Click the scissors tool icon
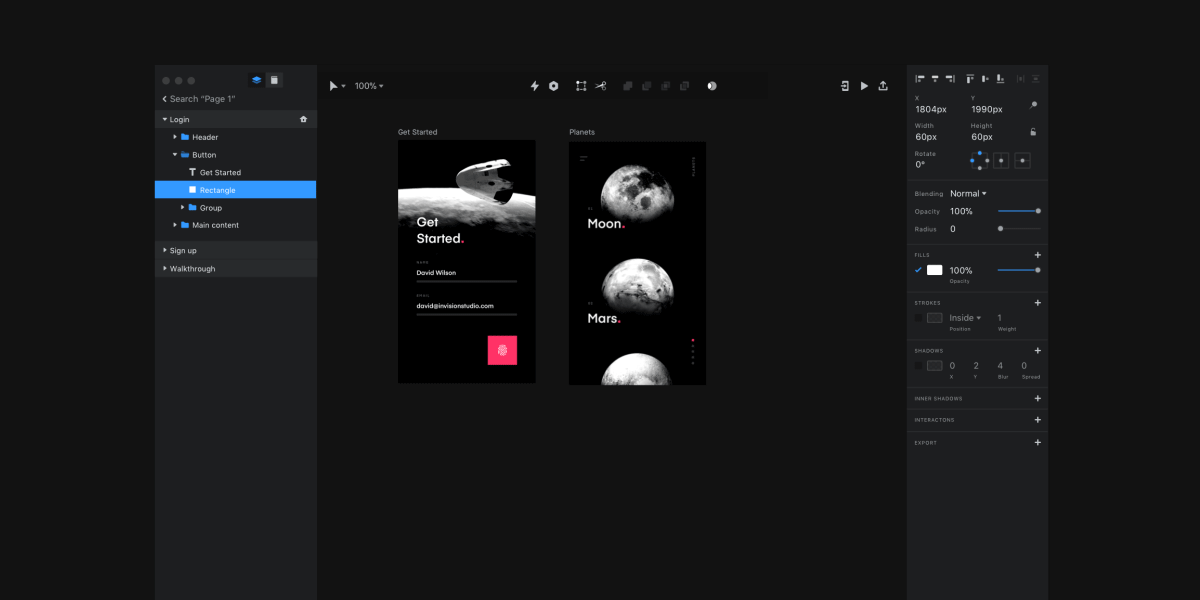This screenshot has height=600, width=1200. (601, 86)
